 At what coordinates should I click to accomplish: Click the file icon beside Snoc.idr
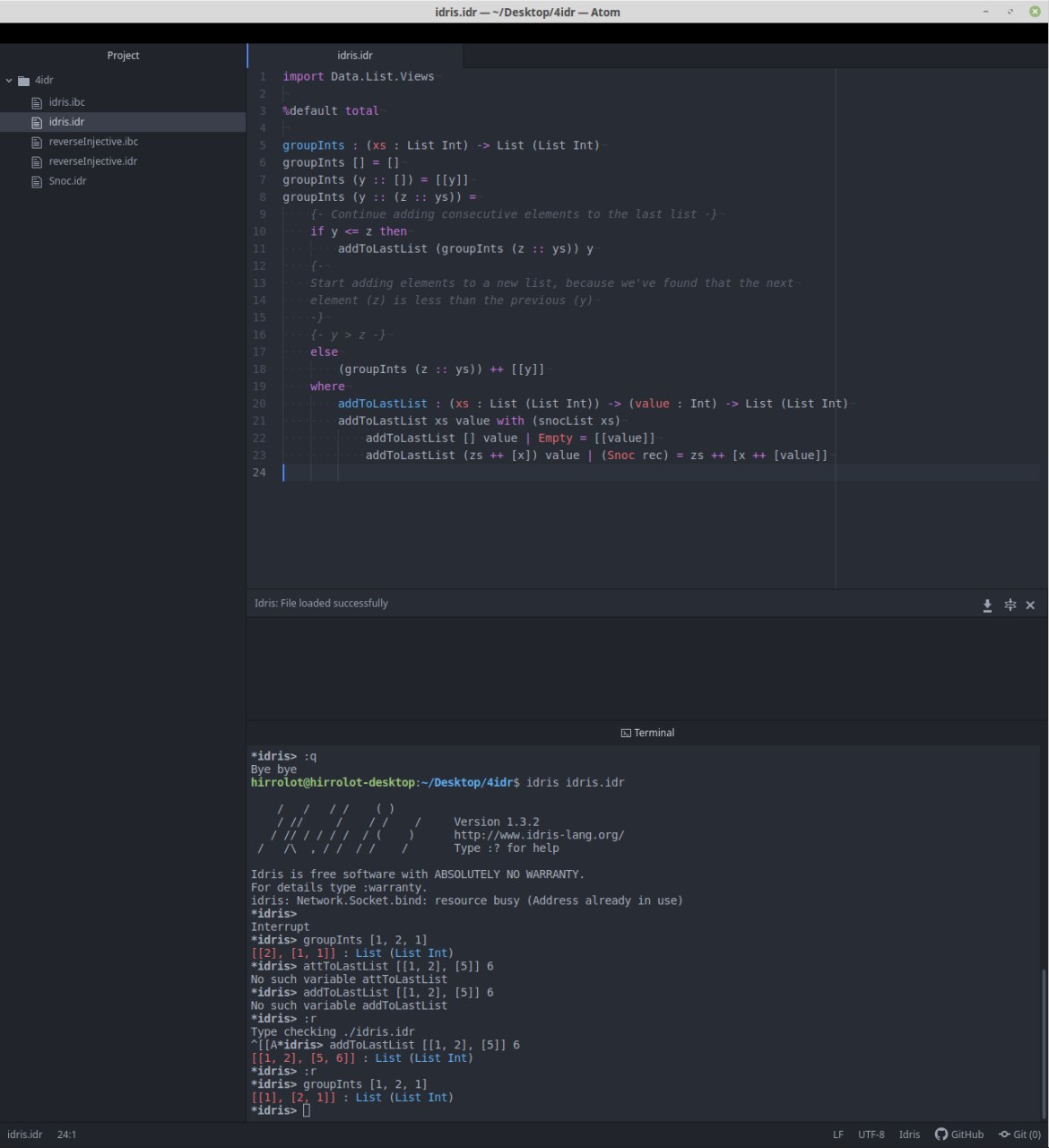tap(37, 181)
